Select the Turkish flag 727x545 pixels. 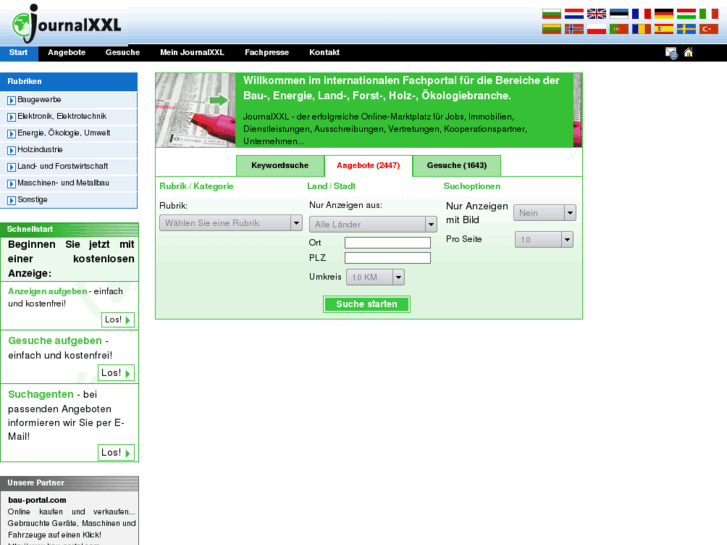[708, 29]
